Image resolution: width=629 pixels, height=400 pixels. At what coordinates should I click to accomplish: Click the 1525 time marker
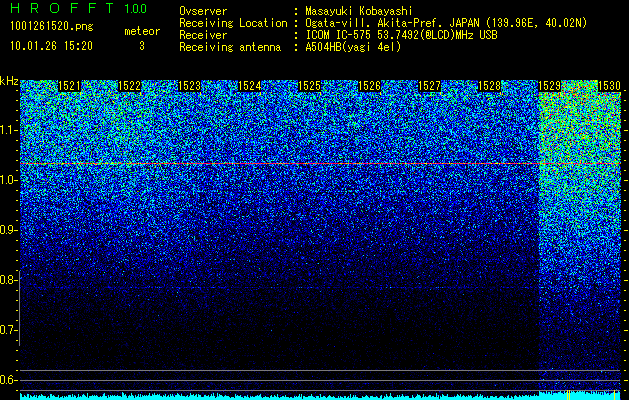click(309, 86)
